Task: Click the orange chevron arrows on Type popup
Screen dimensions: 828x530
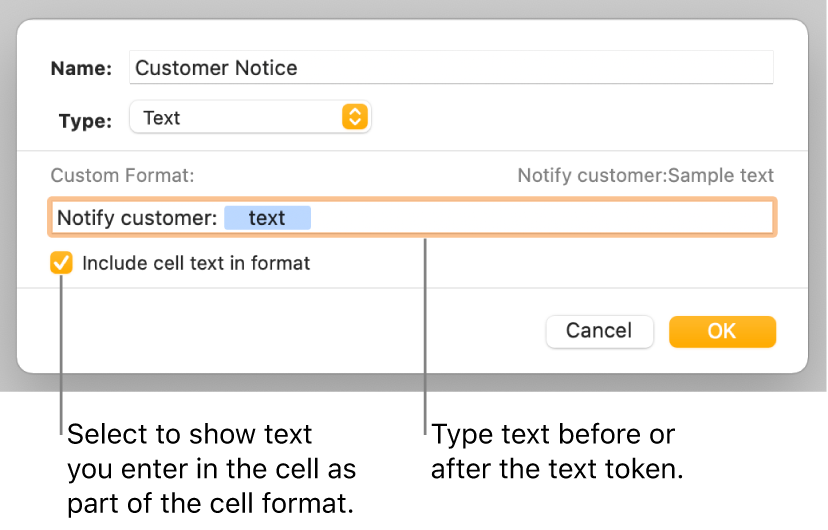Action: coord(354,118)
